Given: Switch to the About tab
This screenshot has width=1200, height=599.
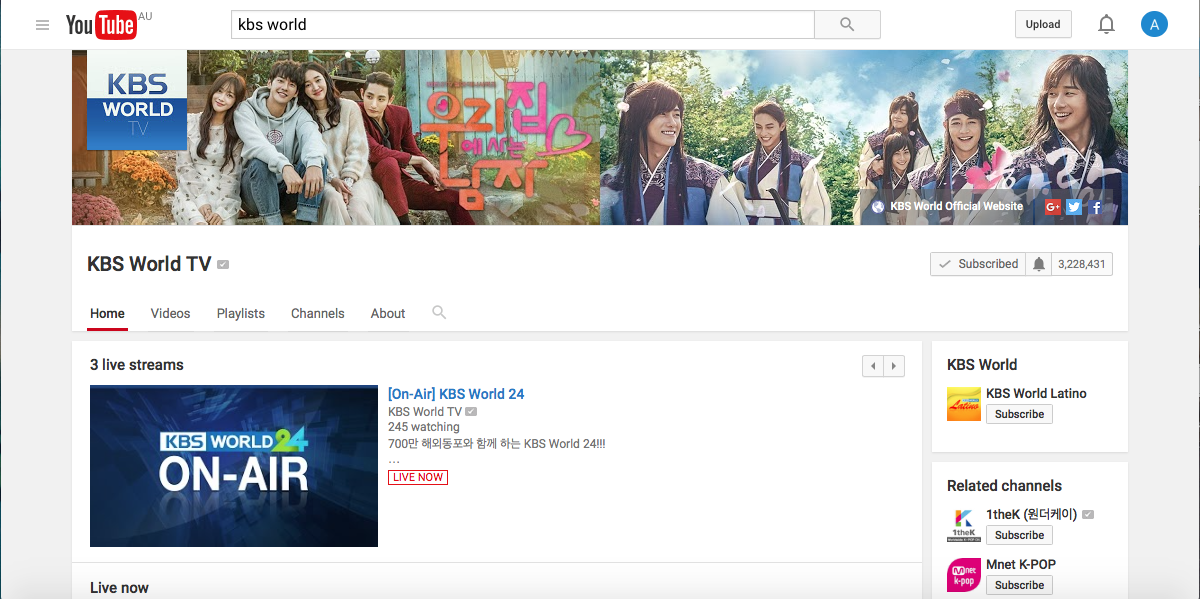Looking at the screenshot, I should [x=388, y=313].
